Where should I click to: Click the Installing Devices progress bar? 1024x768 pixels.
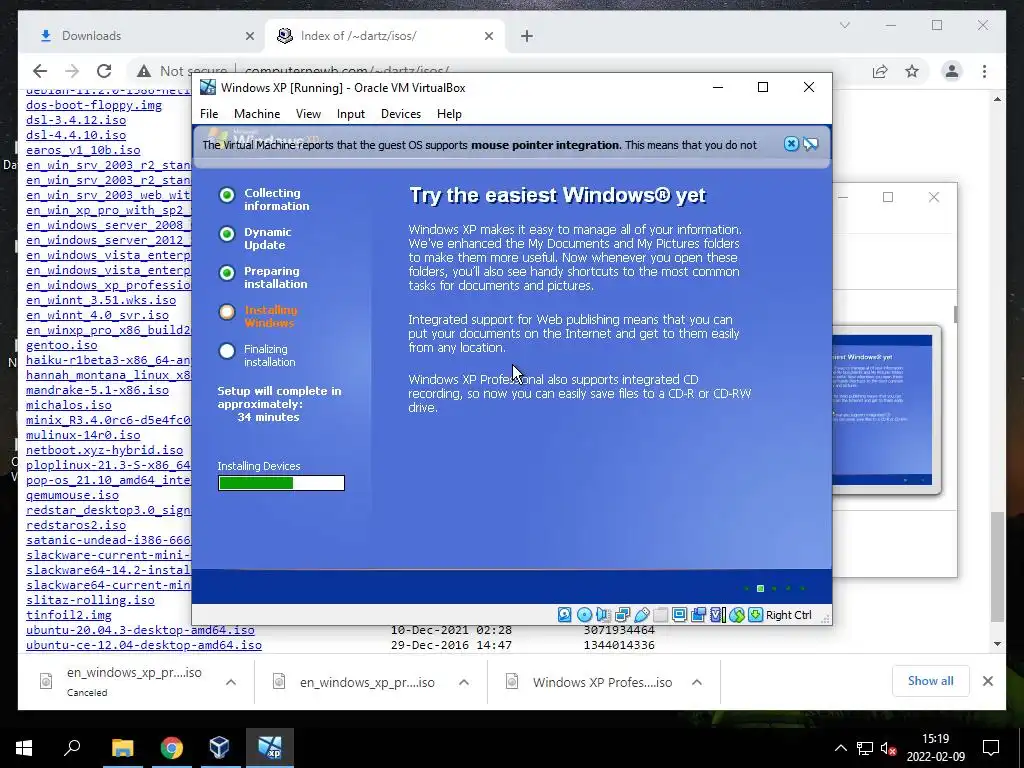point(281,483)
